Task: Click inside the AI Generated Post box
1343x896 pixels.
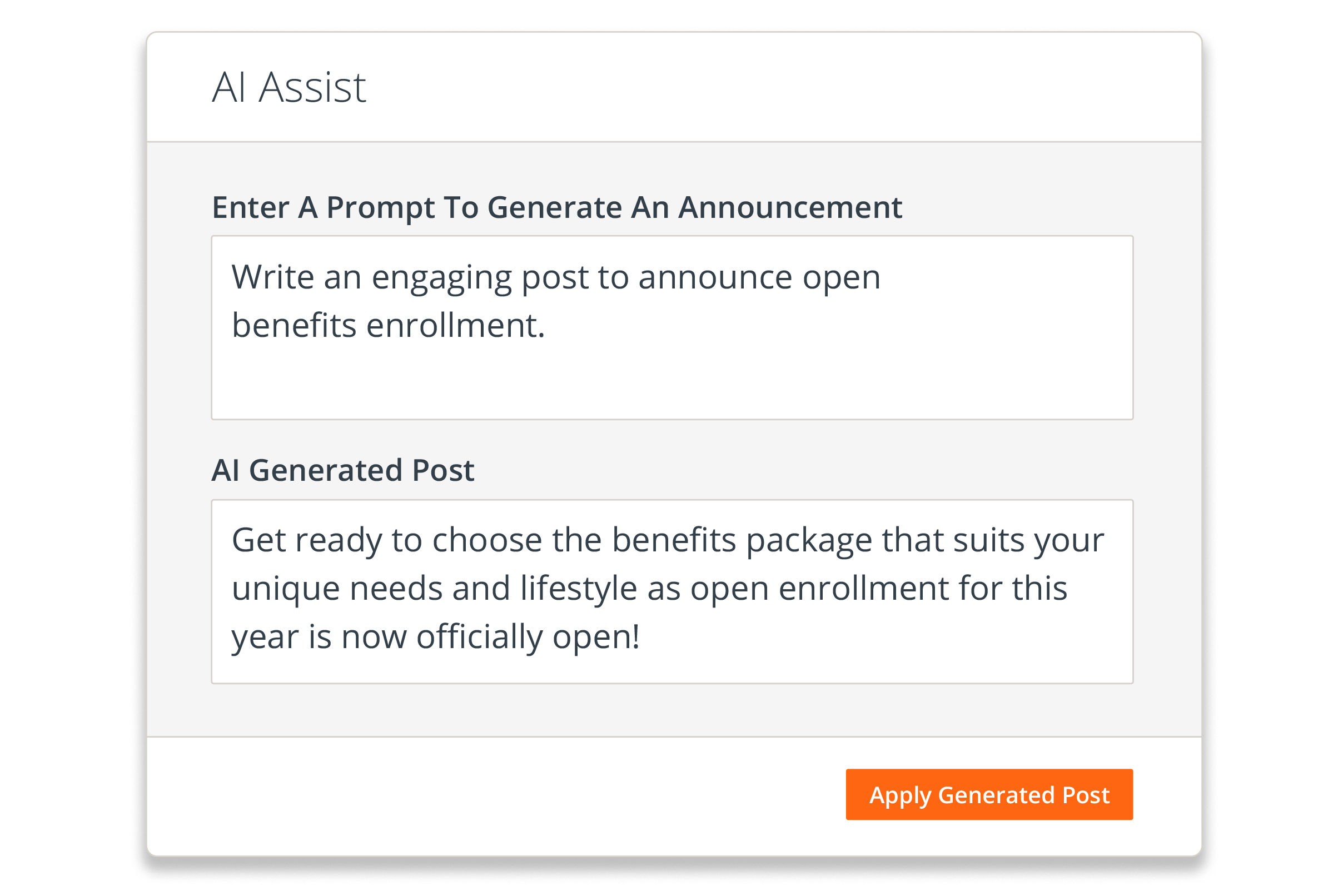Action: [x=672, y=591]
